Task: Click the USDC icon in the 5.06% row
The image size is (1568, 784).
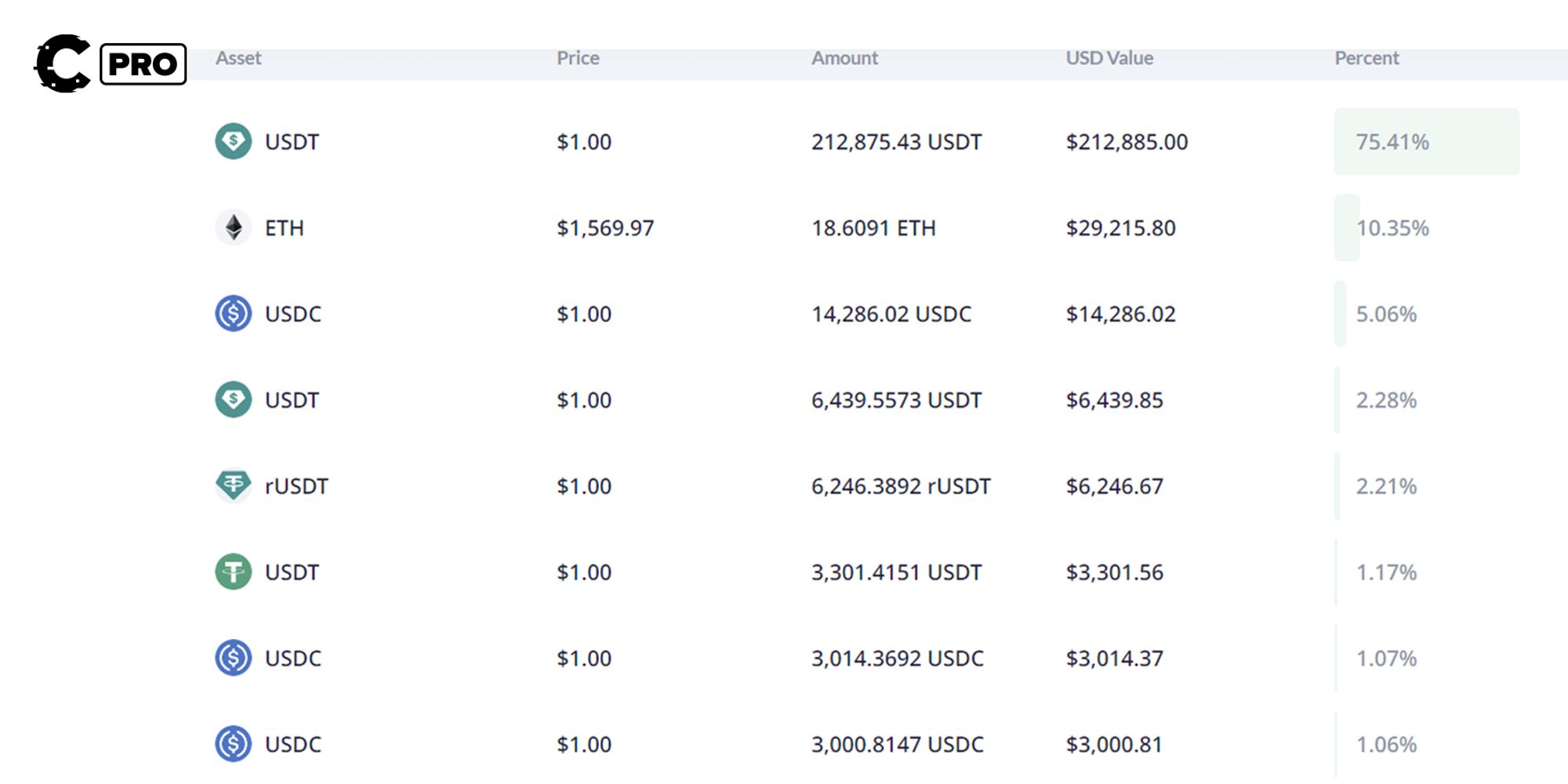Action: pyautogui.click(x=233, y=314)
